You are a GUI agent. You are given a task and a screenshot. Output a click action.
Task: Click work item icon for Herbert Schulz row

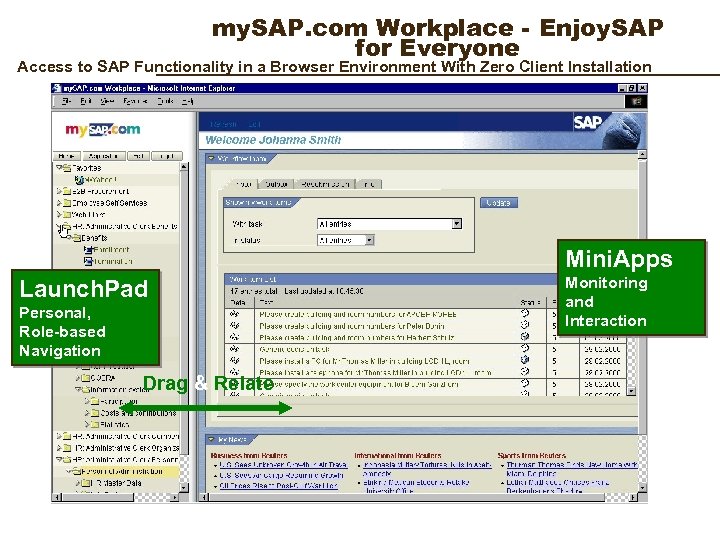[x=235, y=337]
